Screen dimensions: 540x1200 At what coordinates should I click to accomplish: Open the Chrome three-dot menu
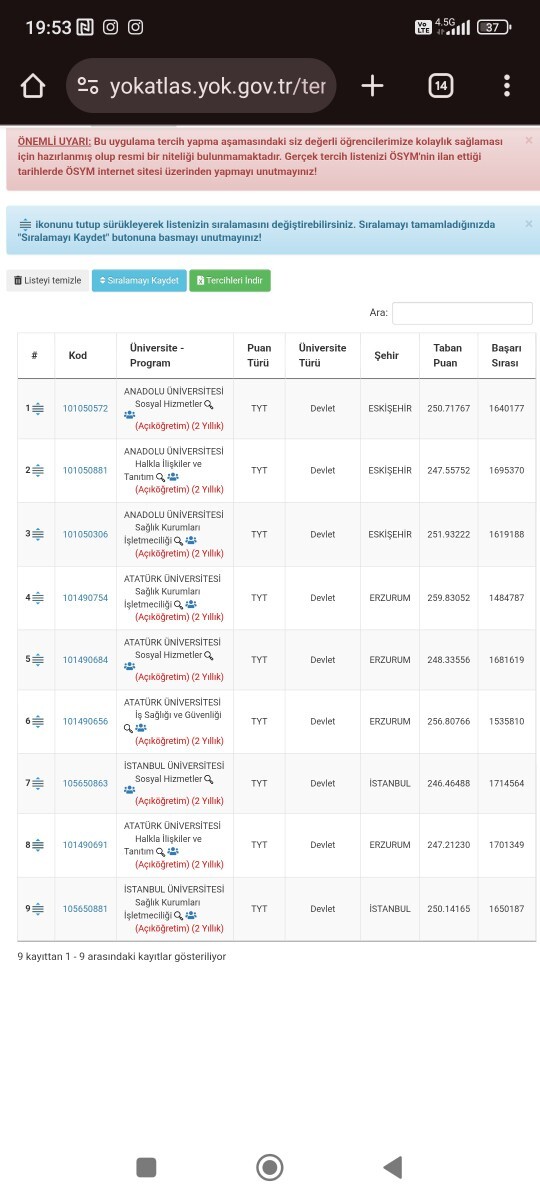coord(507,86)
